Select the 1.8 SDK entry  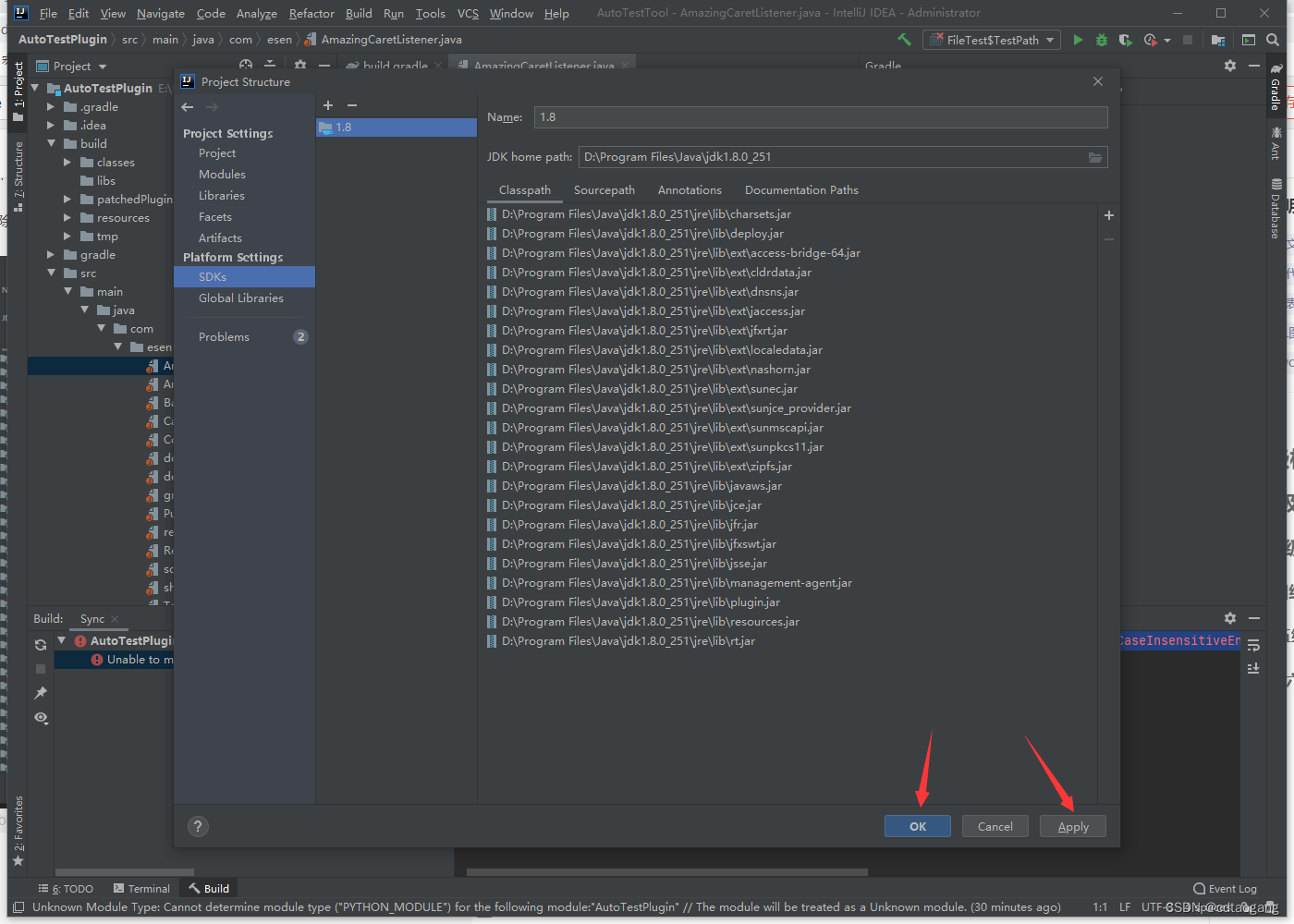click(397, 128)
